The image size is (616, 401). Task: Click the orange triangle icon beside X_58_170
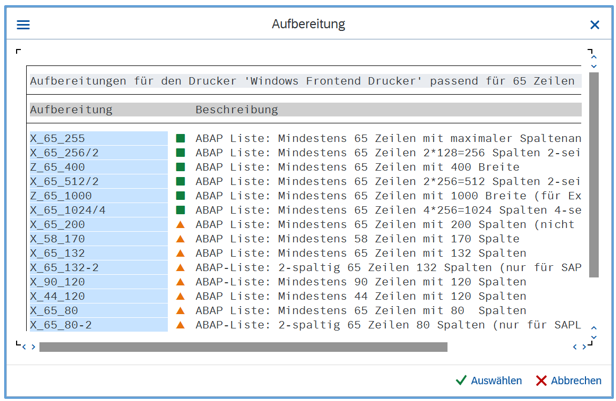[x=181, y=239]
